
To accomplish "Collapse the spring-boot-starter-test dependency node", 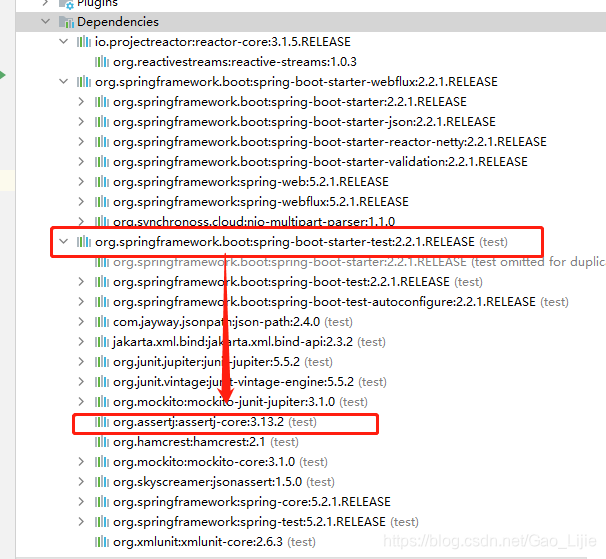I will [64, 242].
